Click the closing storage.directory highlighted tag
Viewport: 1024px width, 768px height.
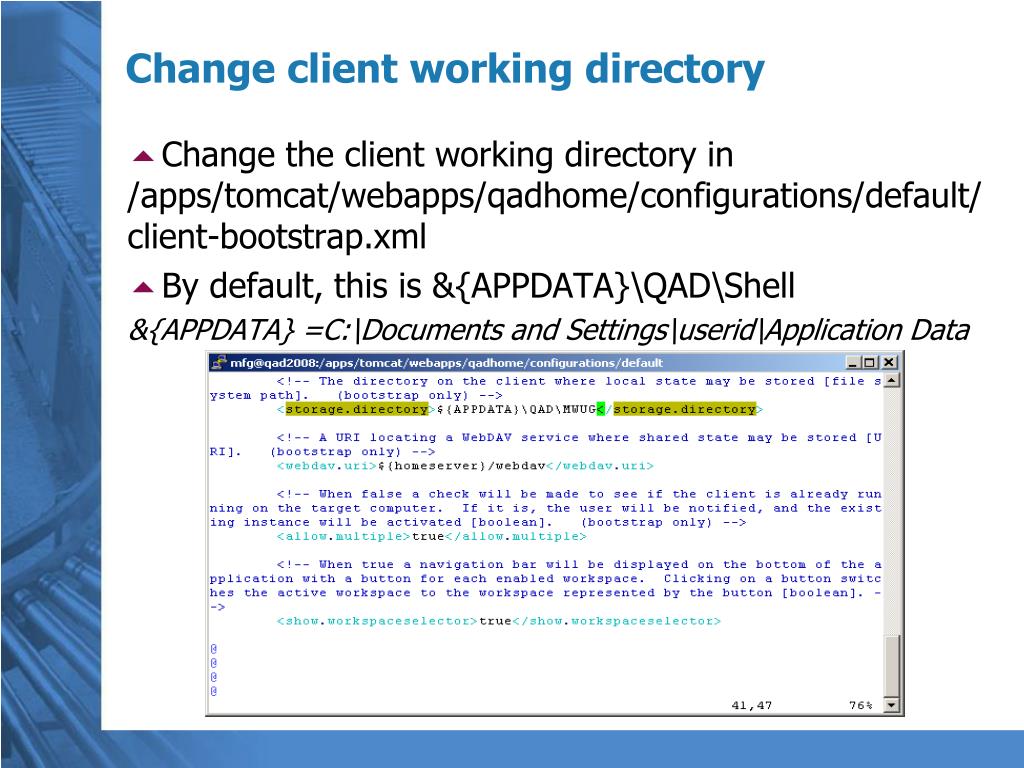[x=684, y=409]
